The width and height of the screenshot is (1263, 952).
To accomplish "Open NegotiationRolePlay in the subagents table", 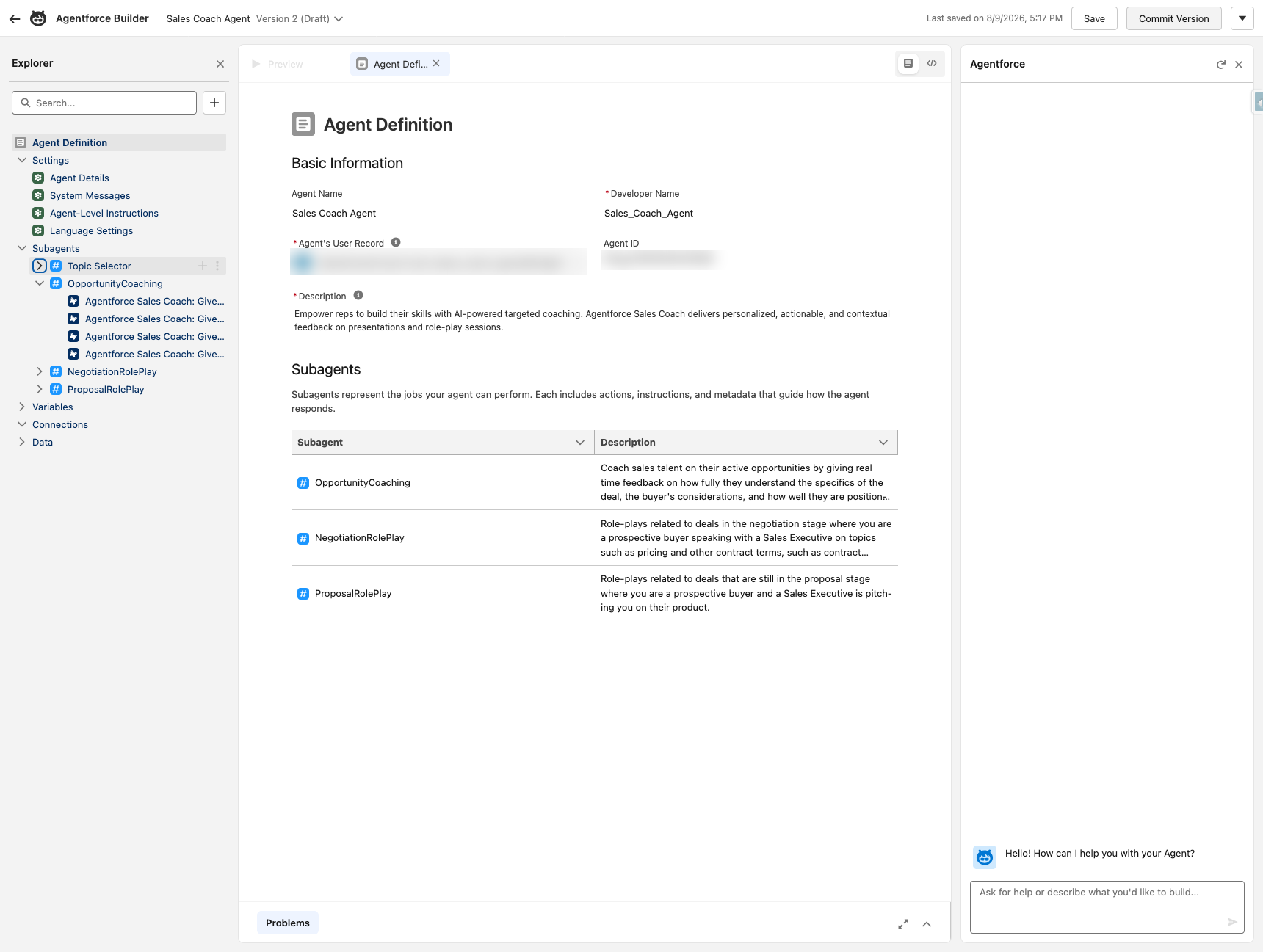I will [360, 537].
